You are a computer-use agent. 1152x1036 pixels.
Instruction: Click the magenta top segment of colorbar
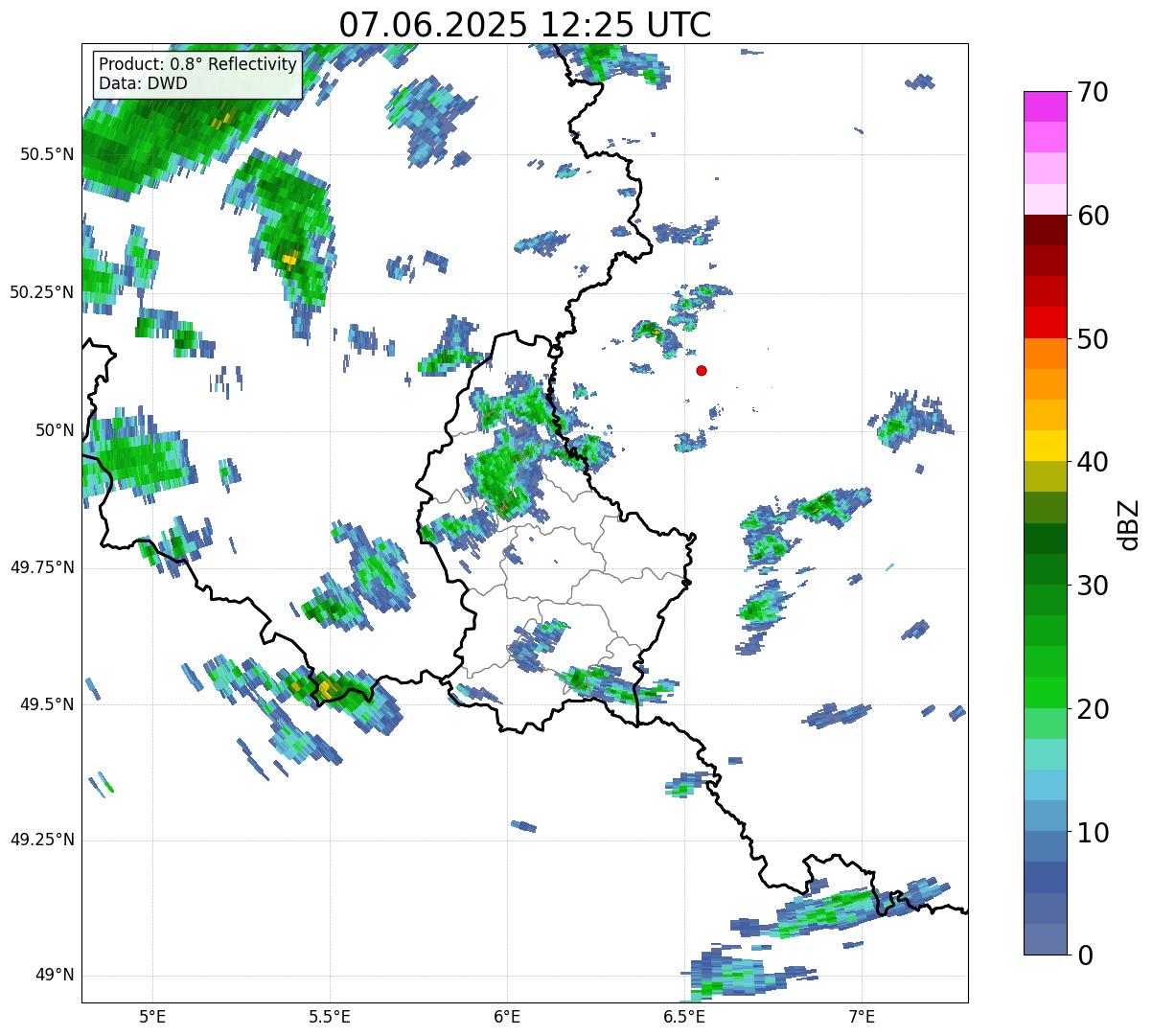(1044, 106)
